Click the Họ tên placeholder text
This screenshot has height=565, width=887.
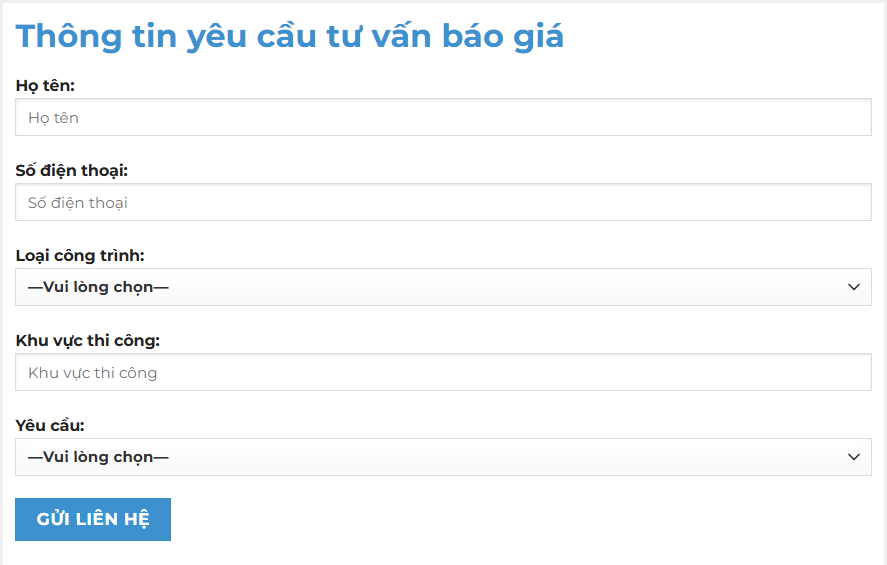[x=53, y=118]
